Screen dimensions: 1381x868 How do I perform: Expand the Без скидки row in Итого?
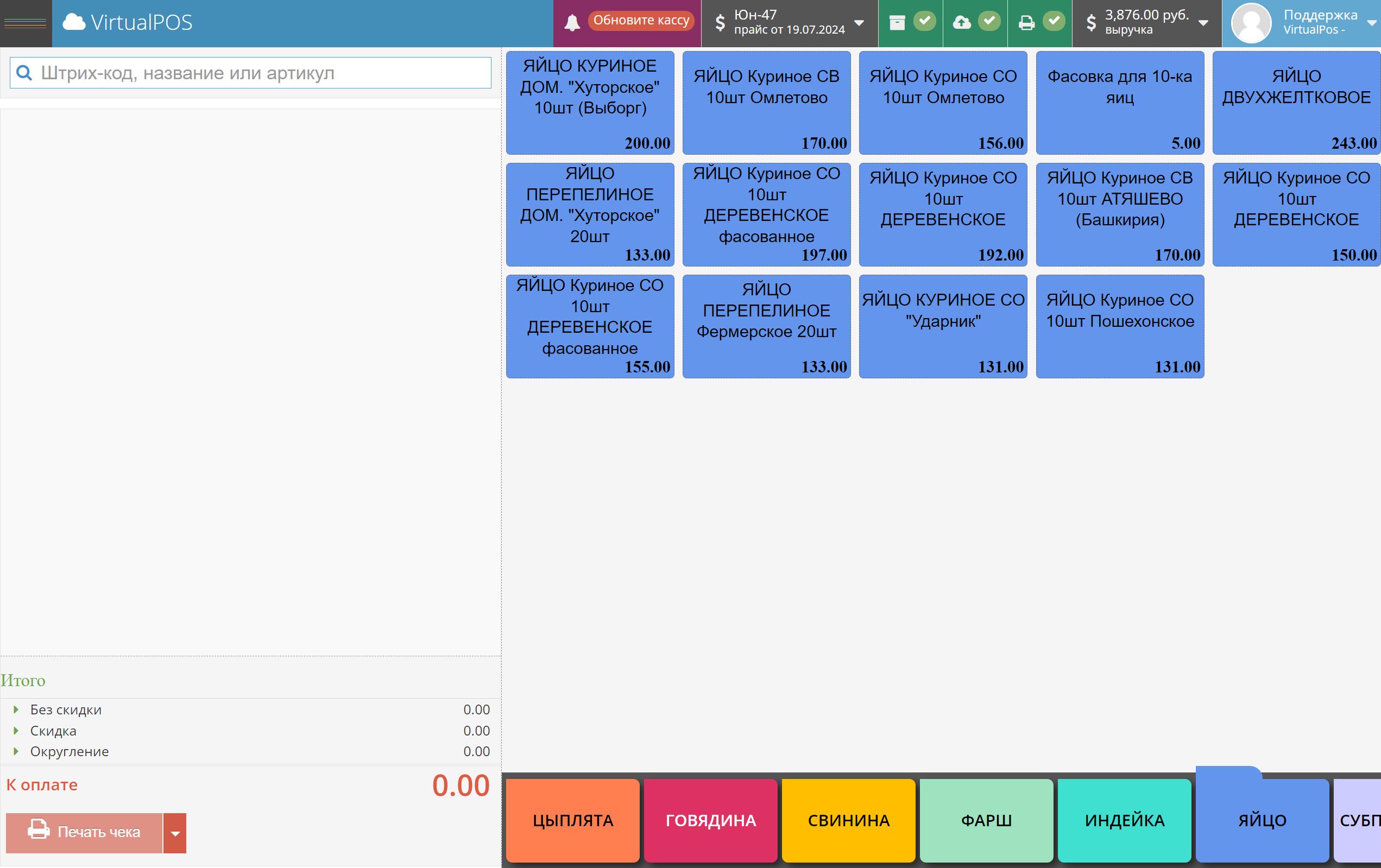pyautogui.click(x=16, y=711)
